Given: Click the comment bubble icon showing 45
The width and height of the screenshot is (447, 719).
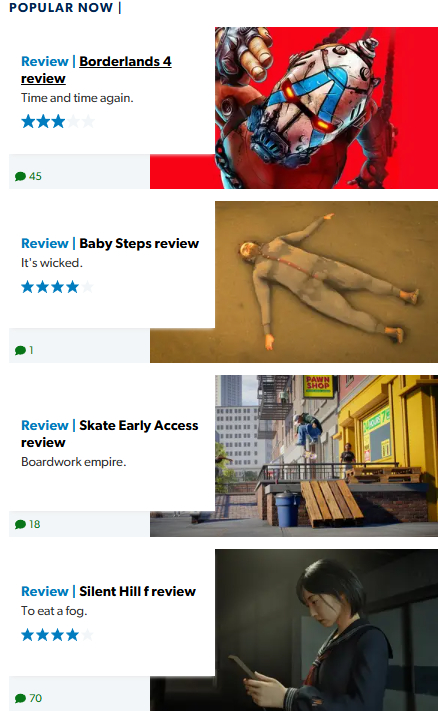Looking at the screenshot, I should 20,177.
